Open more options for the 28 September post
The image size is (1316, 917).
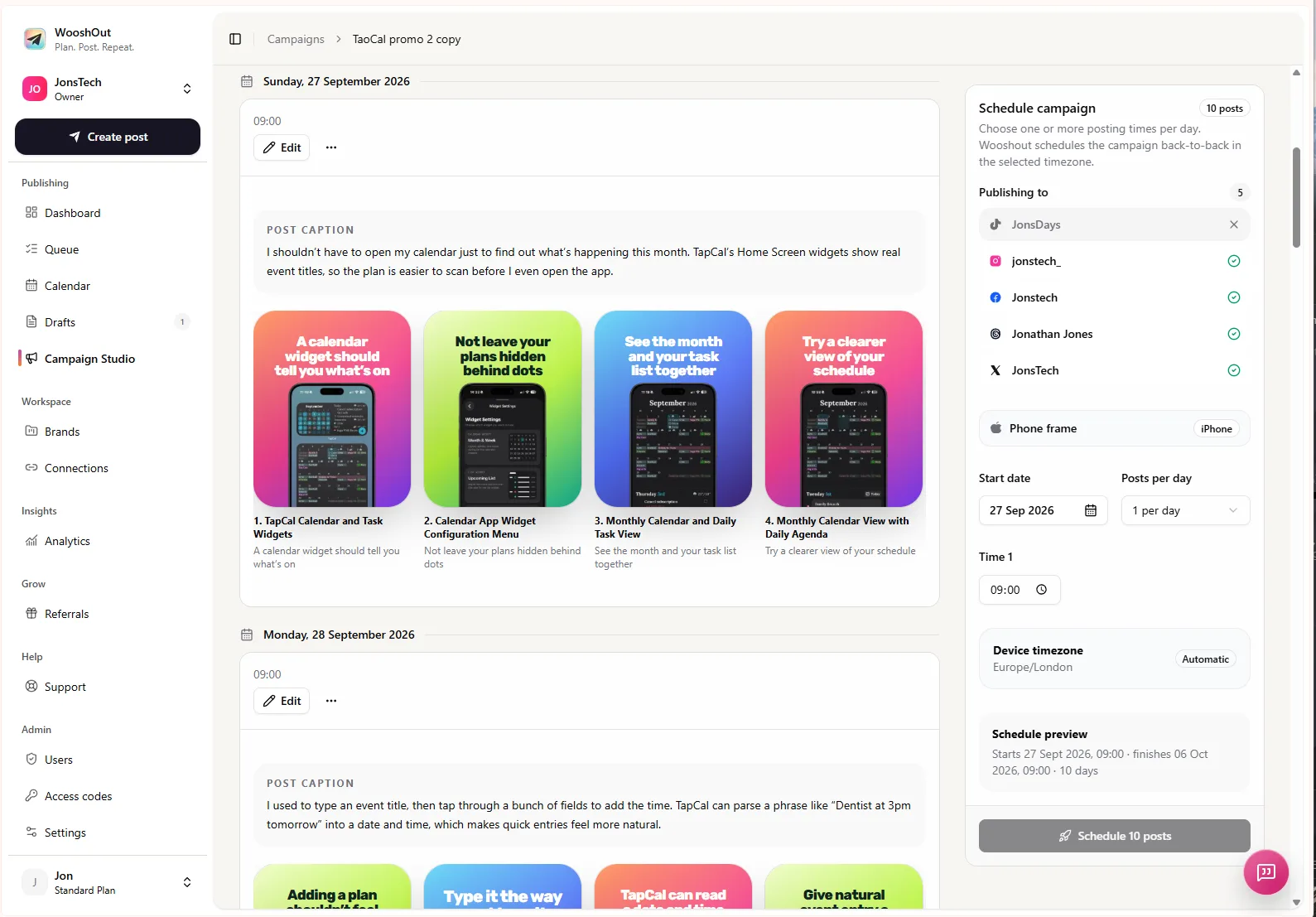click(x=331, y=701)
